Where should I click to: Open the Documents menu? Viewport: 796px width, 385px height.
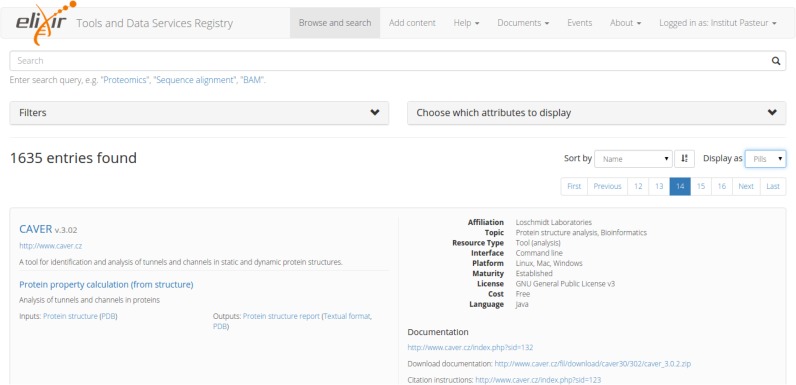click(x=523, y=23)
